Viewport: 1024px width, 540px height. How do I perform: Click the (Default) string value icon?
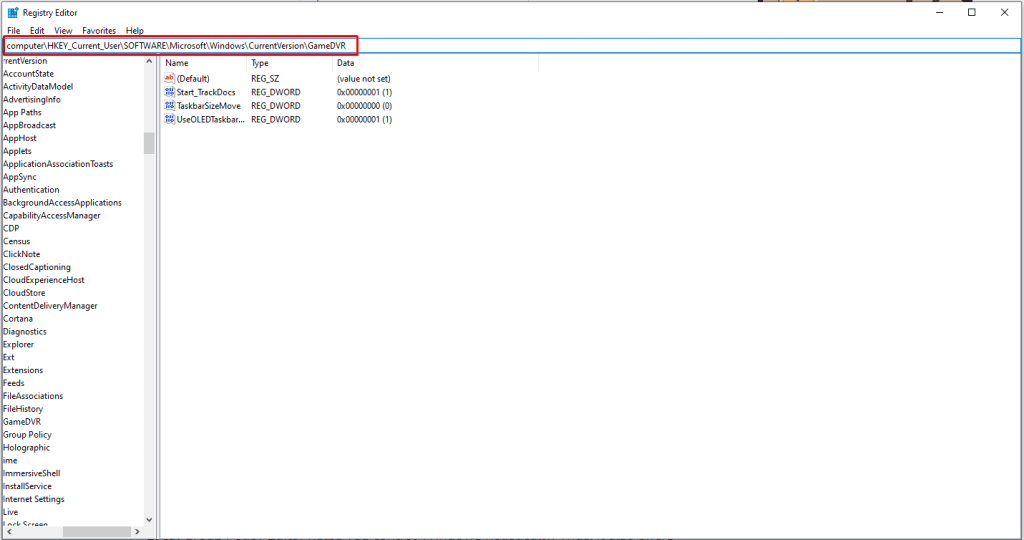(170, 78)
